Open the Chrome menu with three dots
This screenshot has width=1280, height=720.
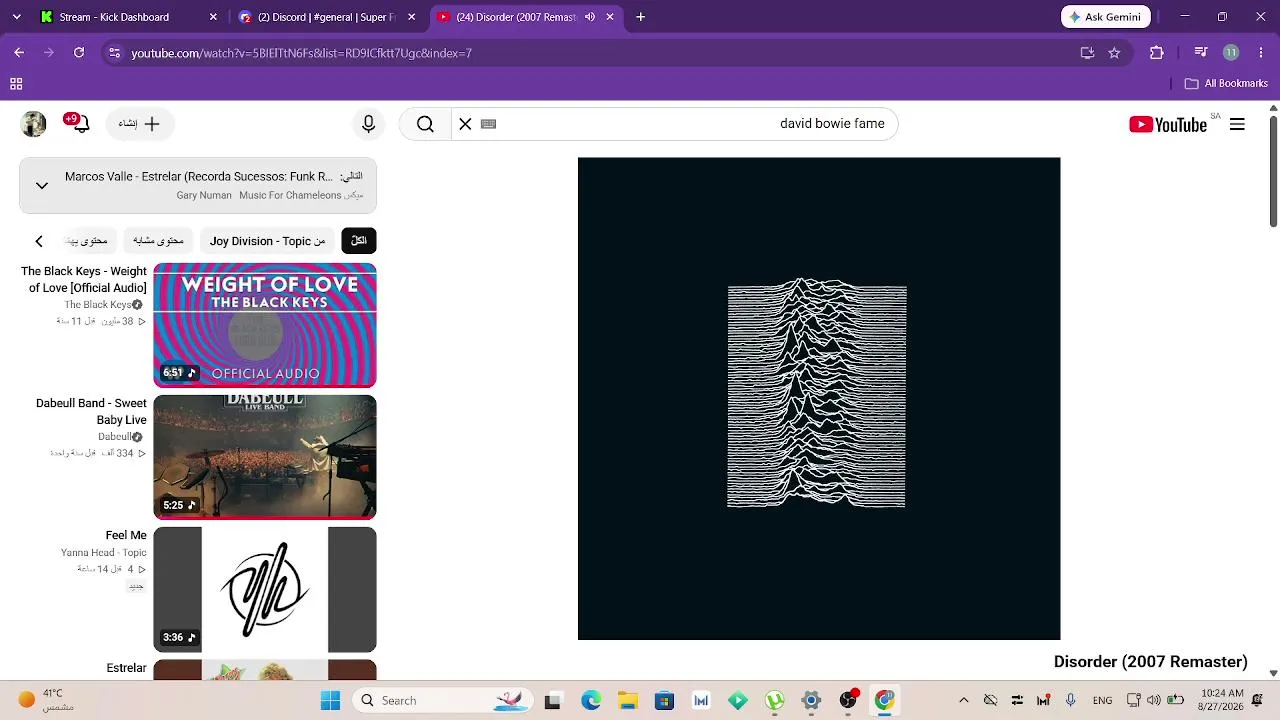tap(1259, 53)
